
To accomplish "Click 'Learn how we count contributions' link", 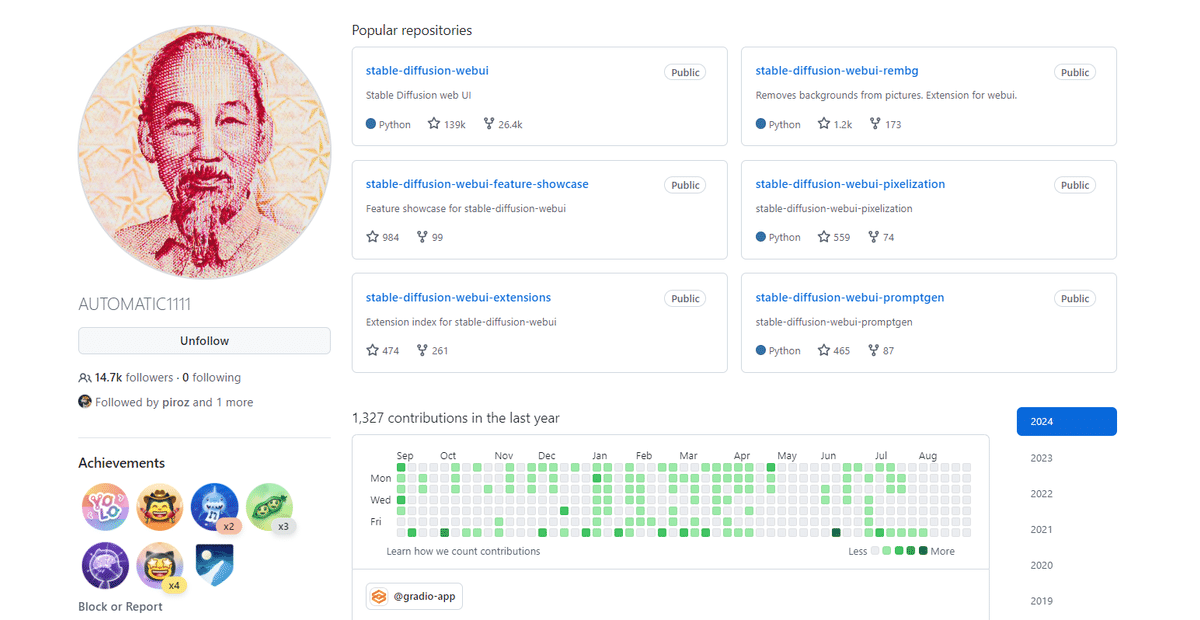I will (x=463, y=551).
